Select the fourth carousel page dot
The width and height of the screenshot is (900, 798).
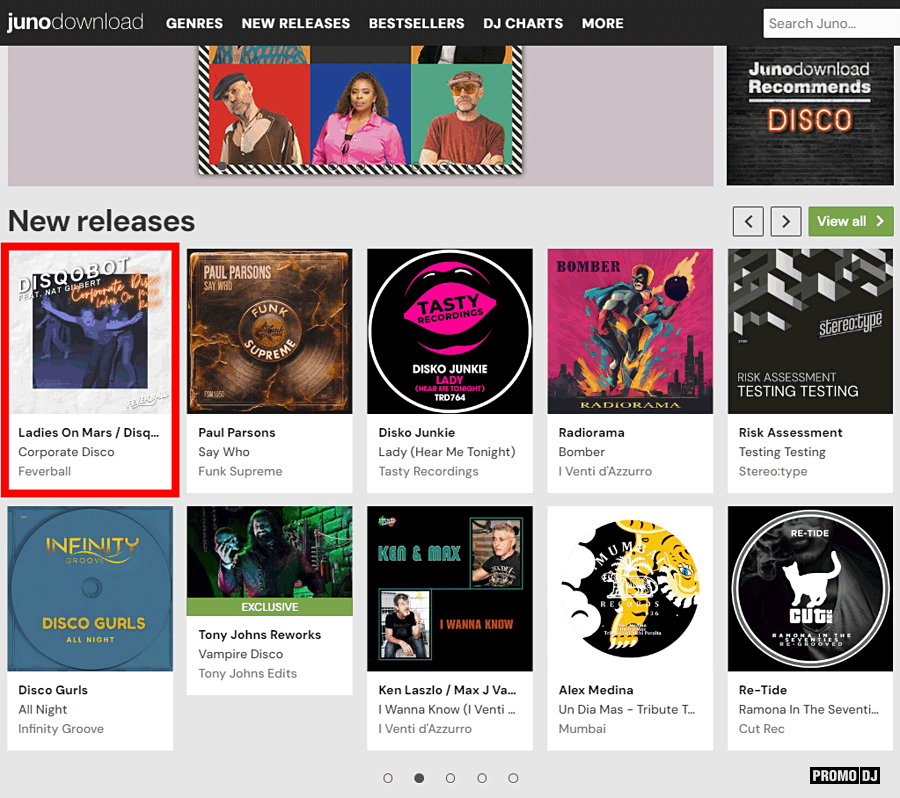point(482,778)
